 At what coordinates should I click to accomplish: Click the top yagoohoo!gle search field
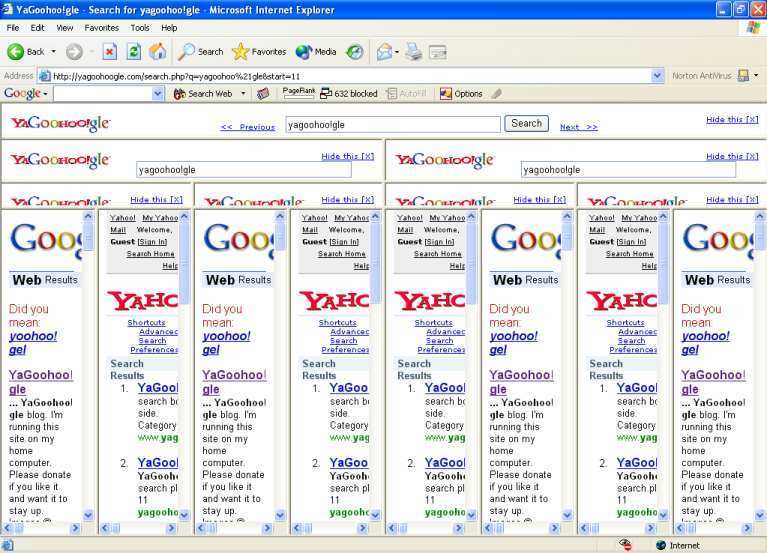[x=393, y=125]
